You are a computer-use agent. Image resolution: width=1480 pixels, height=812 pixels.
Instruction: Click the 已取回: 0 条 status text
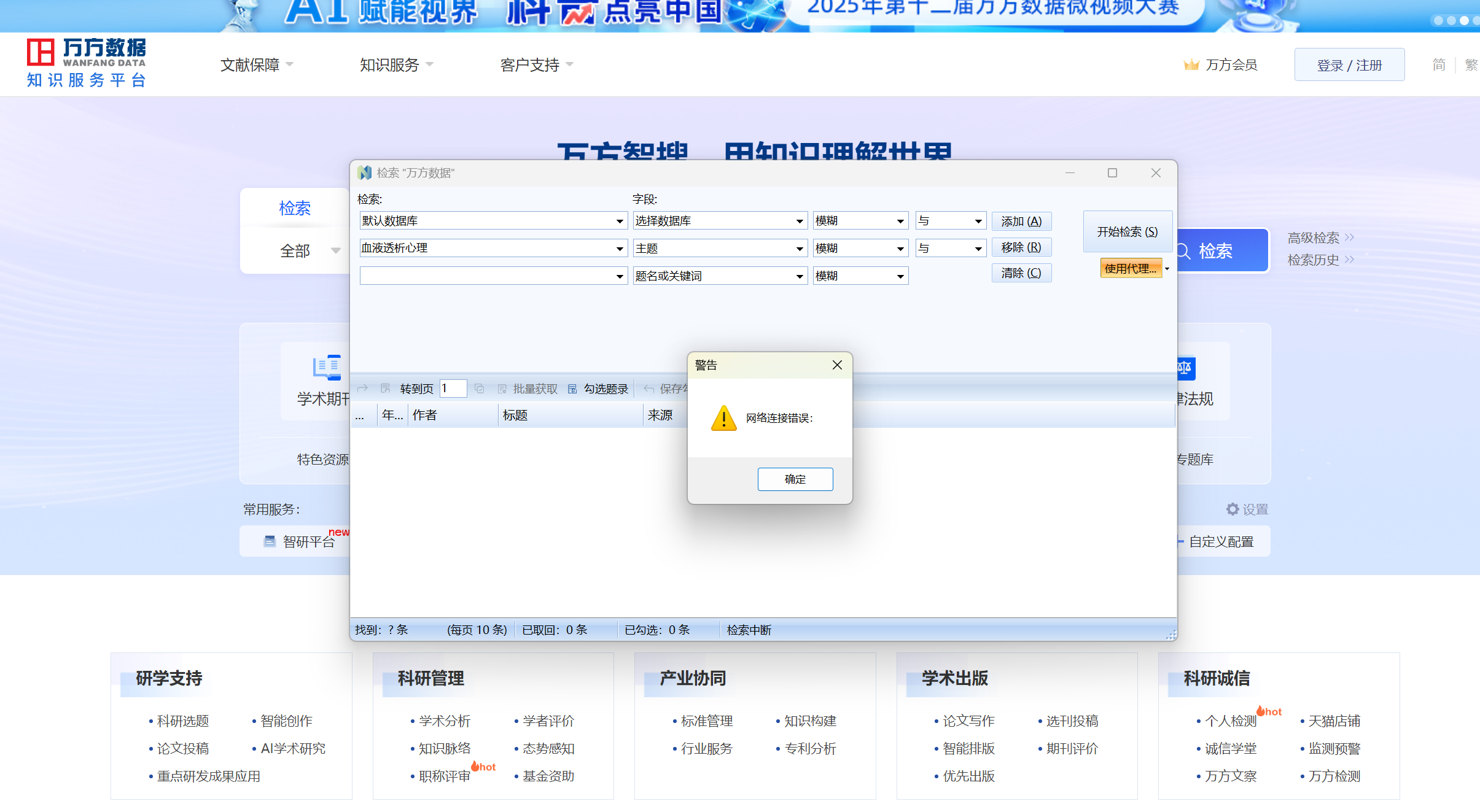[555, 630]
